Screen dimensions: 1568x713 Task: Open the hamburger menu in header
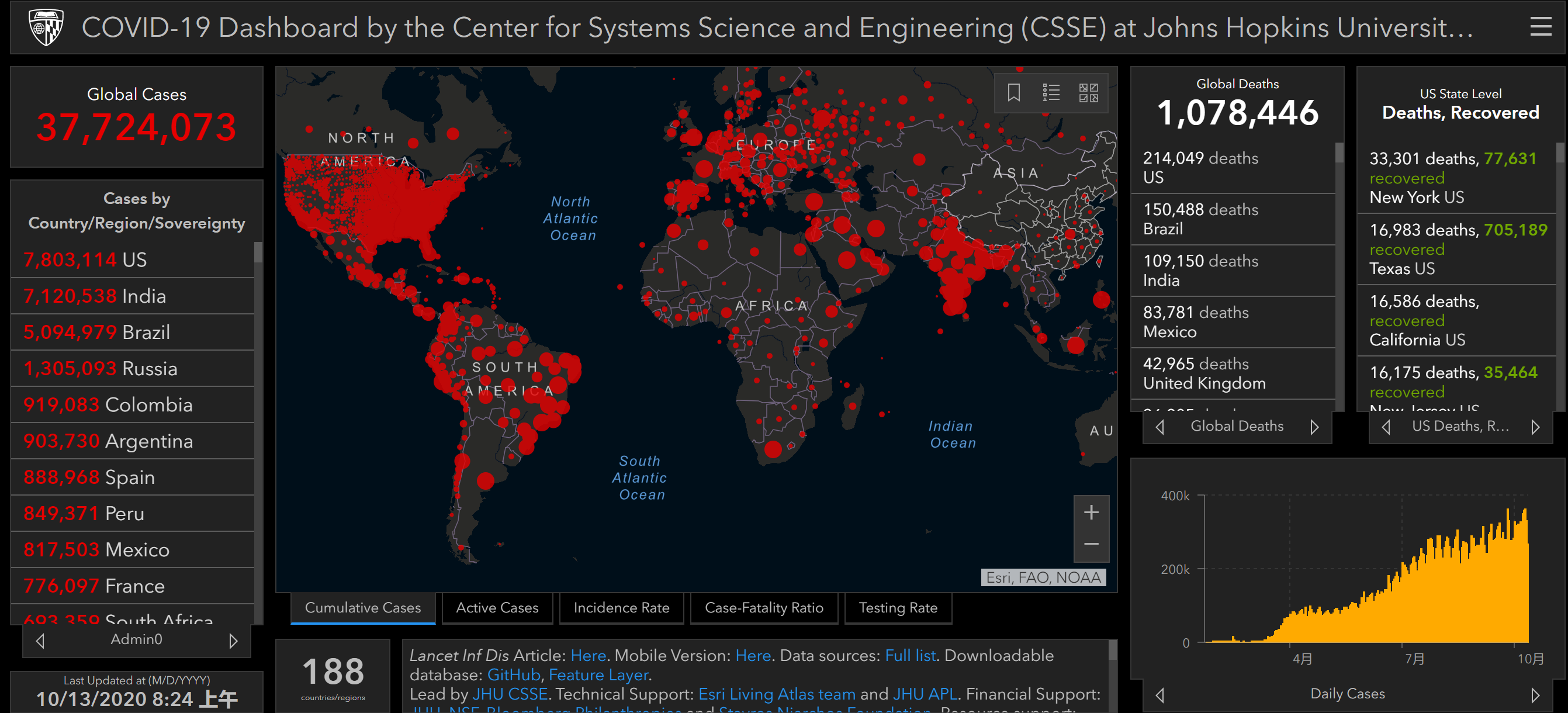tap(1540, 27)
